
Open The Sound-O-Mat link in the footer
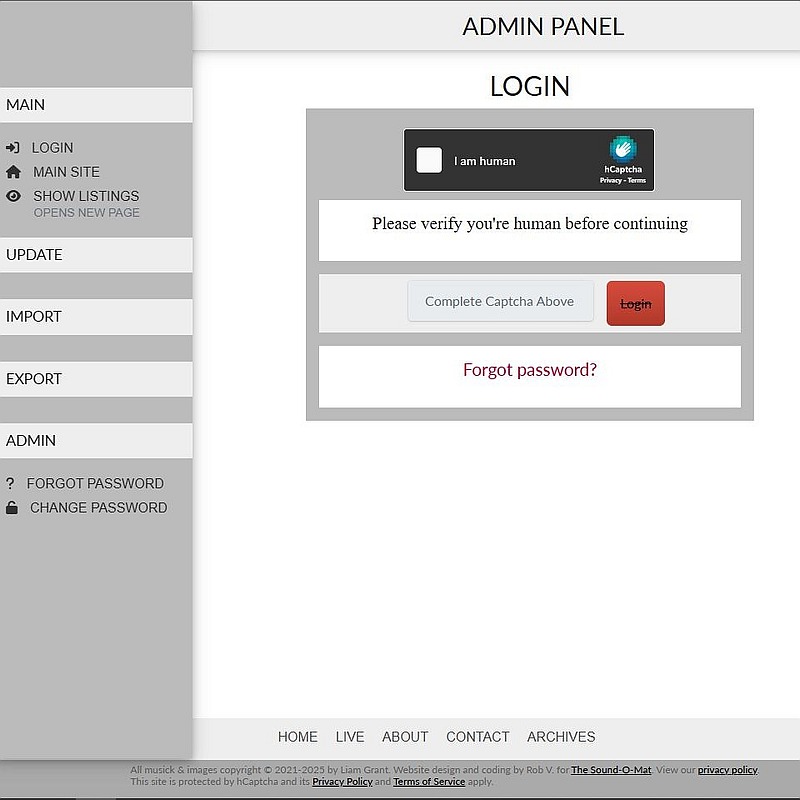(611, 770)
